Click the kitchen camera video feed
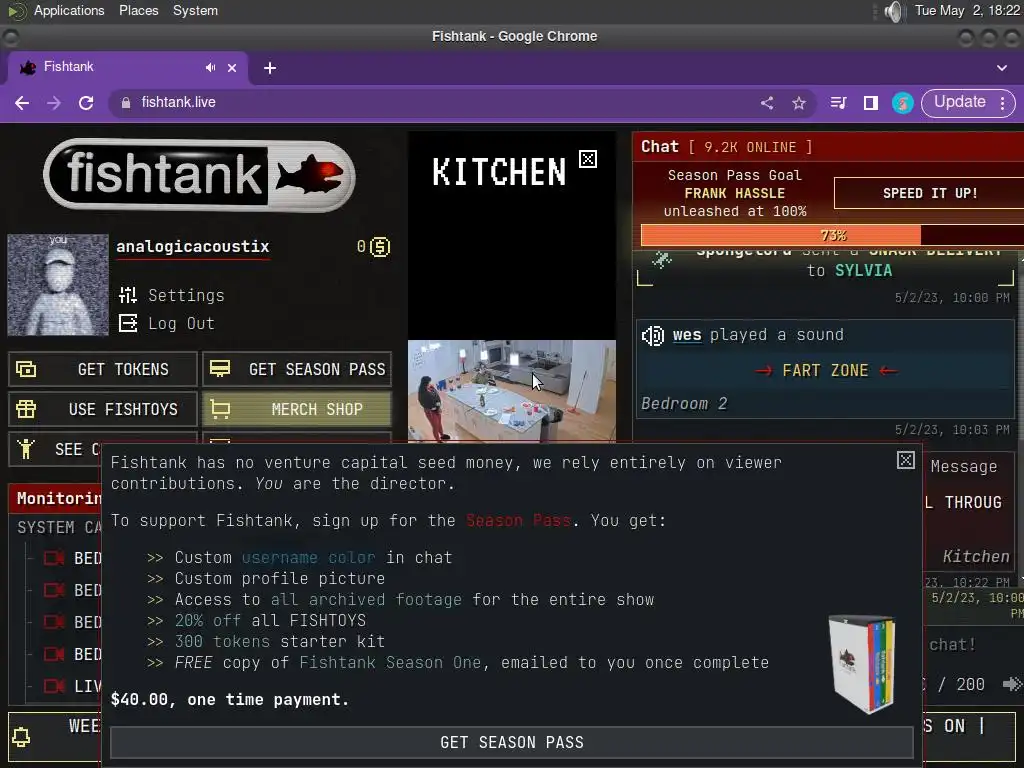This screenshot has width=1024, height=768. 512,391
